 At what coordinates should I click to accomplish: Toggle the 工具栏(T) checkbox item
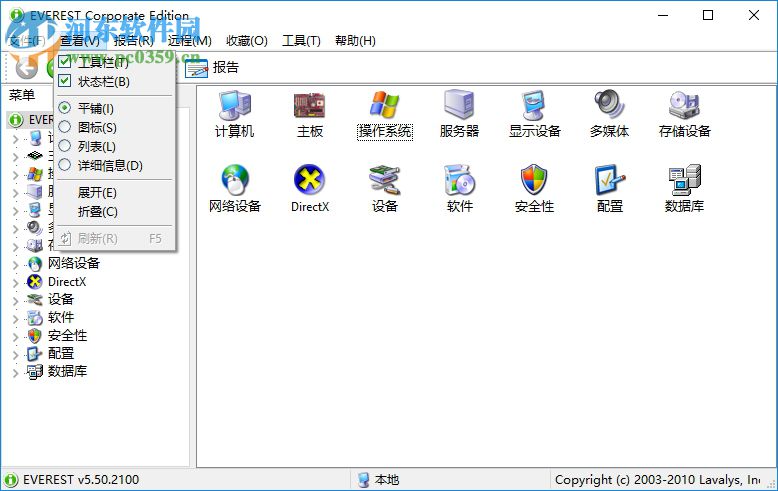pyautogui.click(x=115, y=62)
